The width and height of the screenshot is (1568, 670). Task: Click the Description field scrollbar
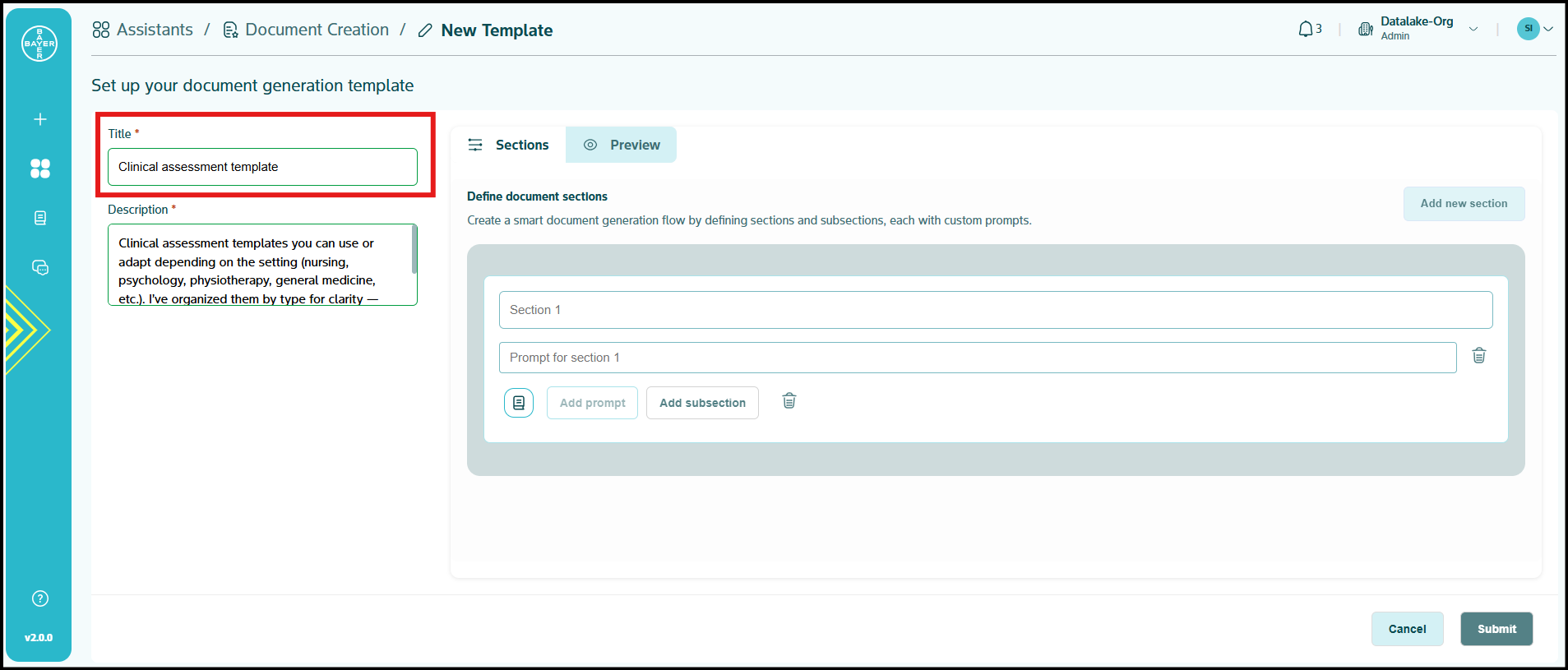click(x=414, y=251)
